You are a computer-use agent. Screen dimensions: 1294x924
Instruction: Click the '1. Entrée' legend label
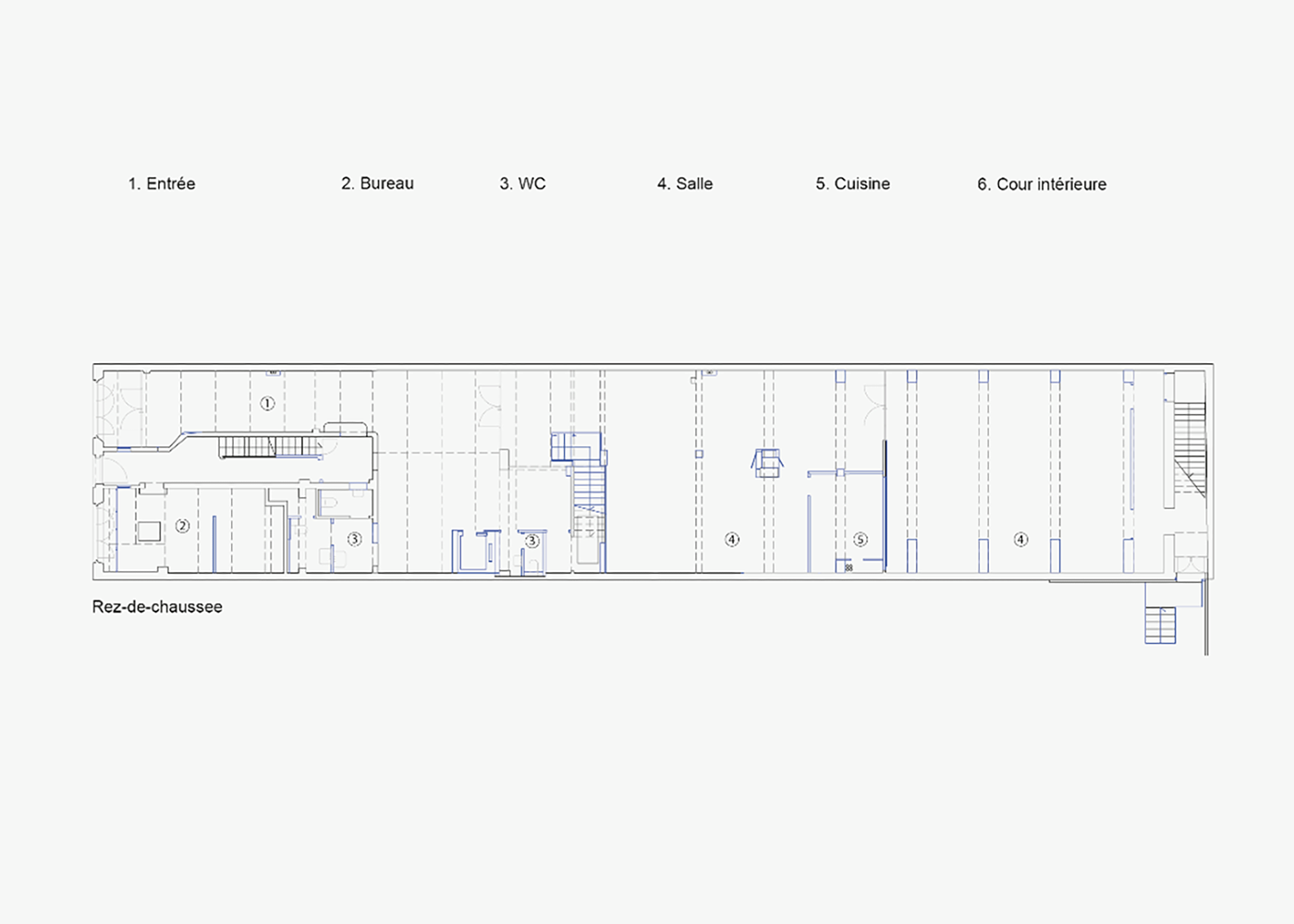click(162, 184)
